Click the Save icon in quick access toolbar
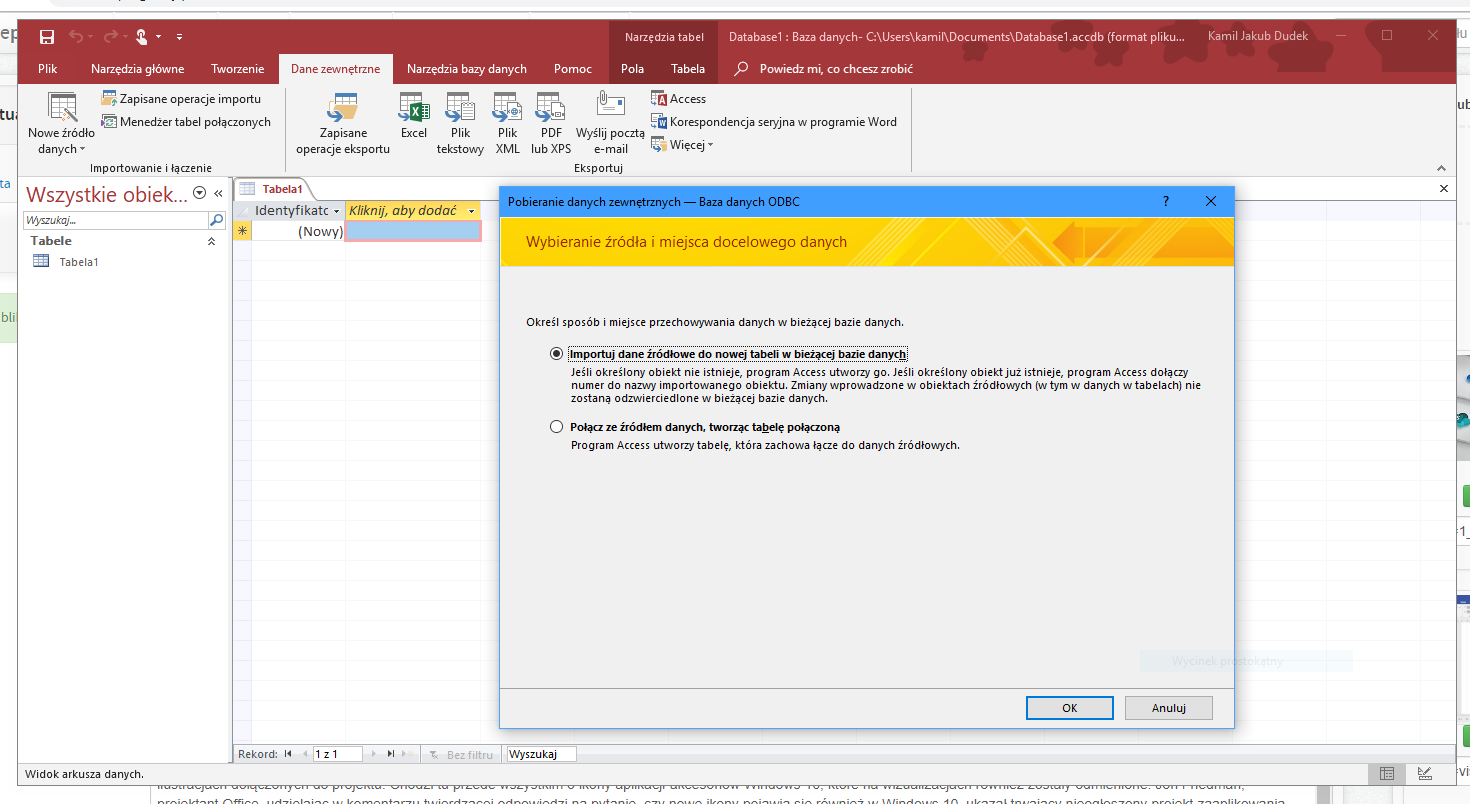 pyautogui.click(x=47, y=37)
